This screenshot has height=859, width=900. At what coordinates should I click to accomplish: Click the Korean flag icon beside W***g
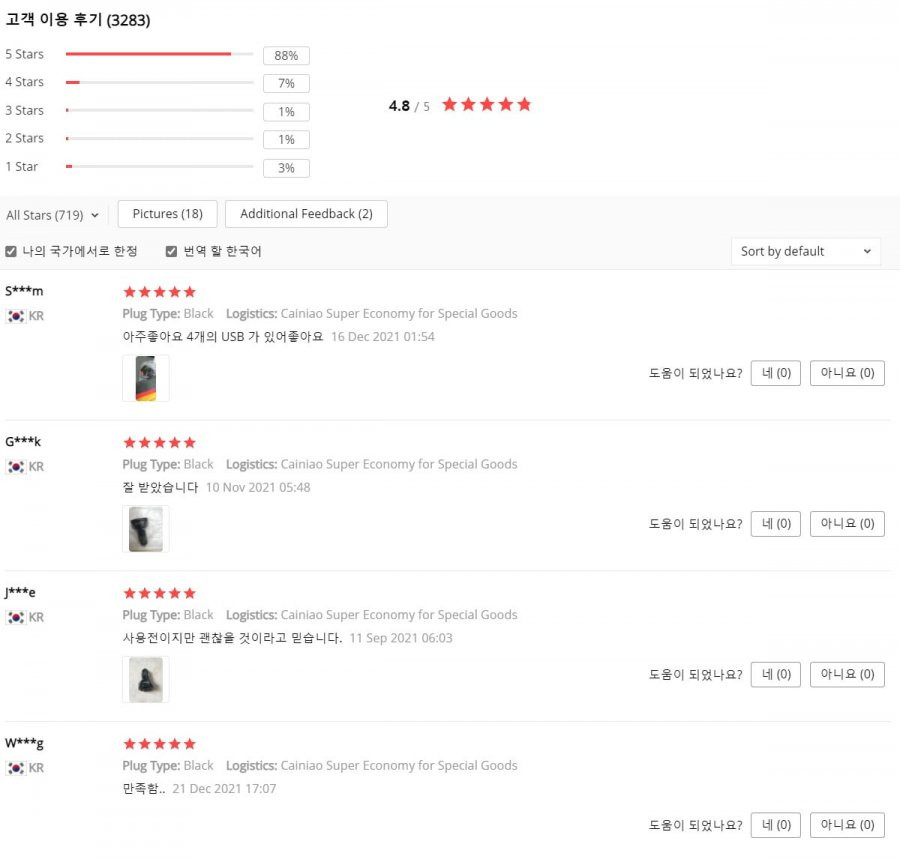[15, 768]
